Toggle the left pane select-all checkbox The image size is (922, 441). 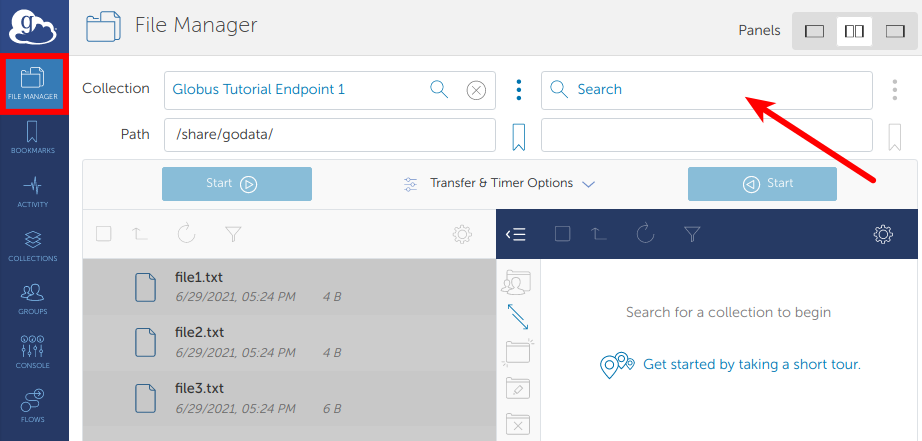pyautogui.click(x=104, y=234)
